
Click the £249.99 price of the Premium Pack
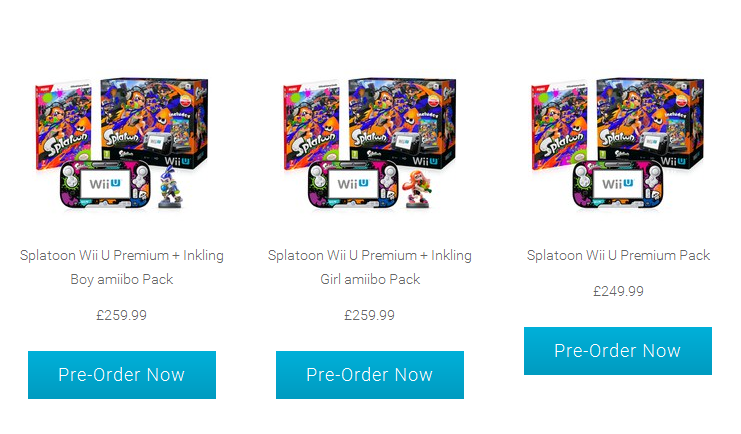pos(618,291)
